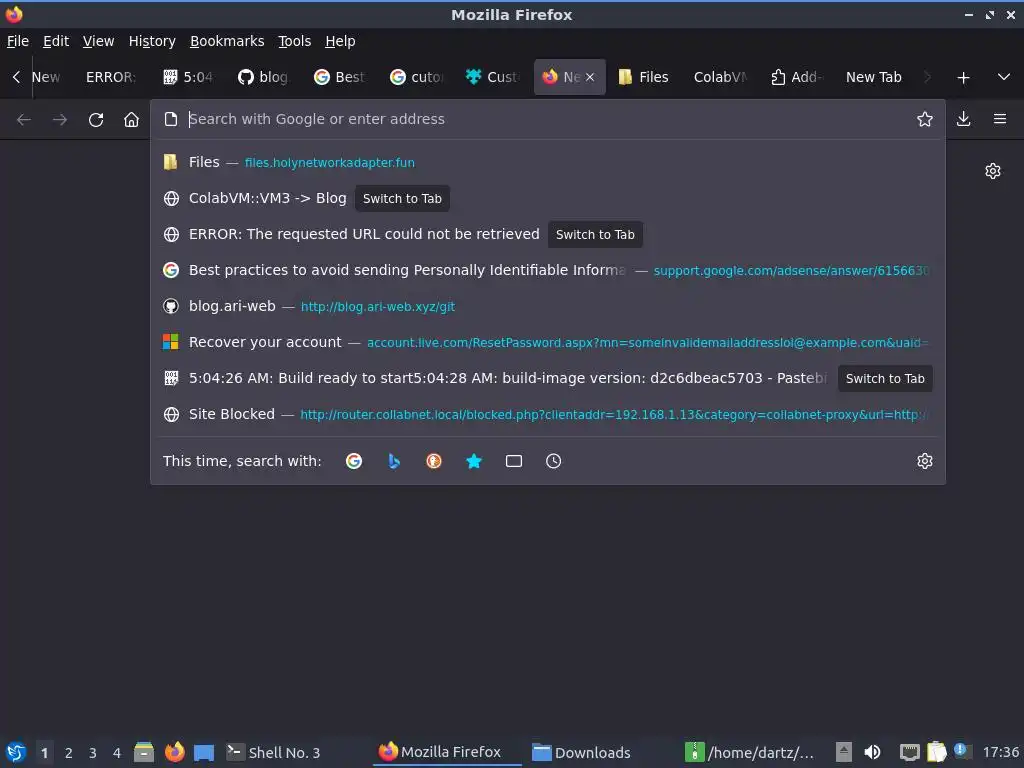Switch to the 5:04 Pastebin tab
1024x768 pixels.
(x=188, y=77)
